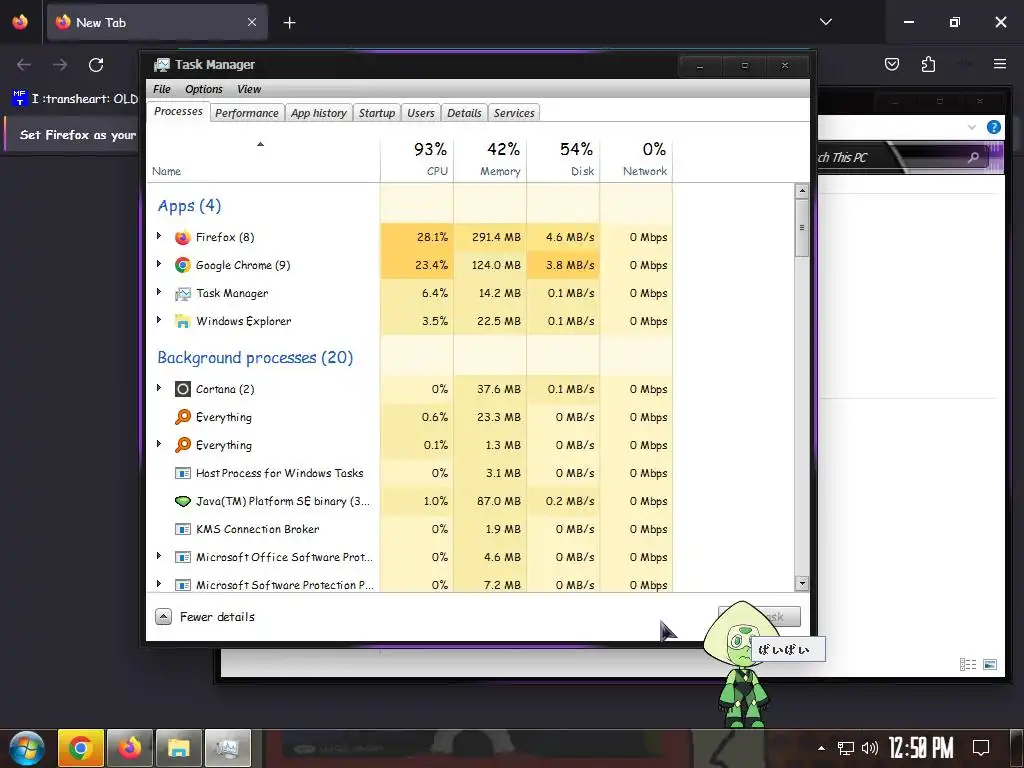
Task: Click the Explorer search magnifier icon
Action: coord(974,157)
